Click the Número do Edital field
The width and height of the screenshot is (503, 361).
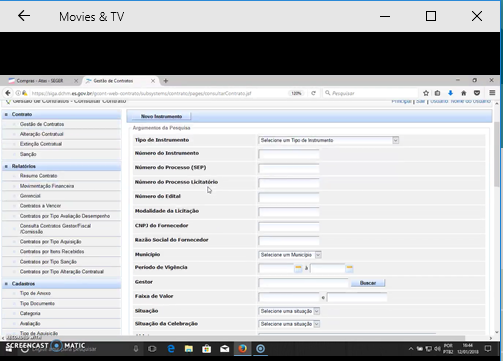click(289, 198)
